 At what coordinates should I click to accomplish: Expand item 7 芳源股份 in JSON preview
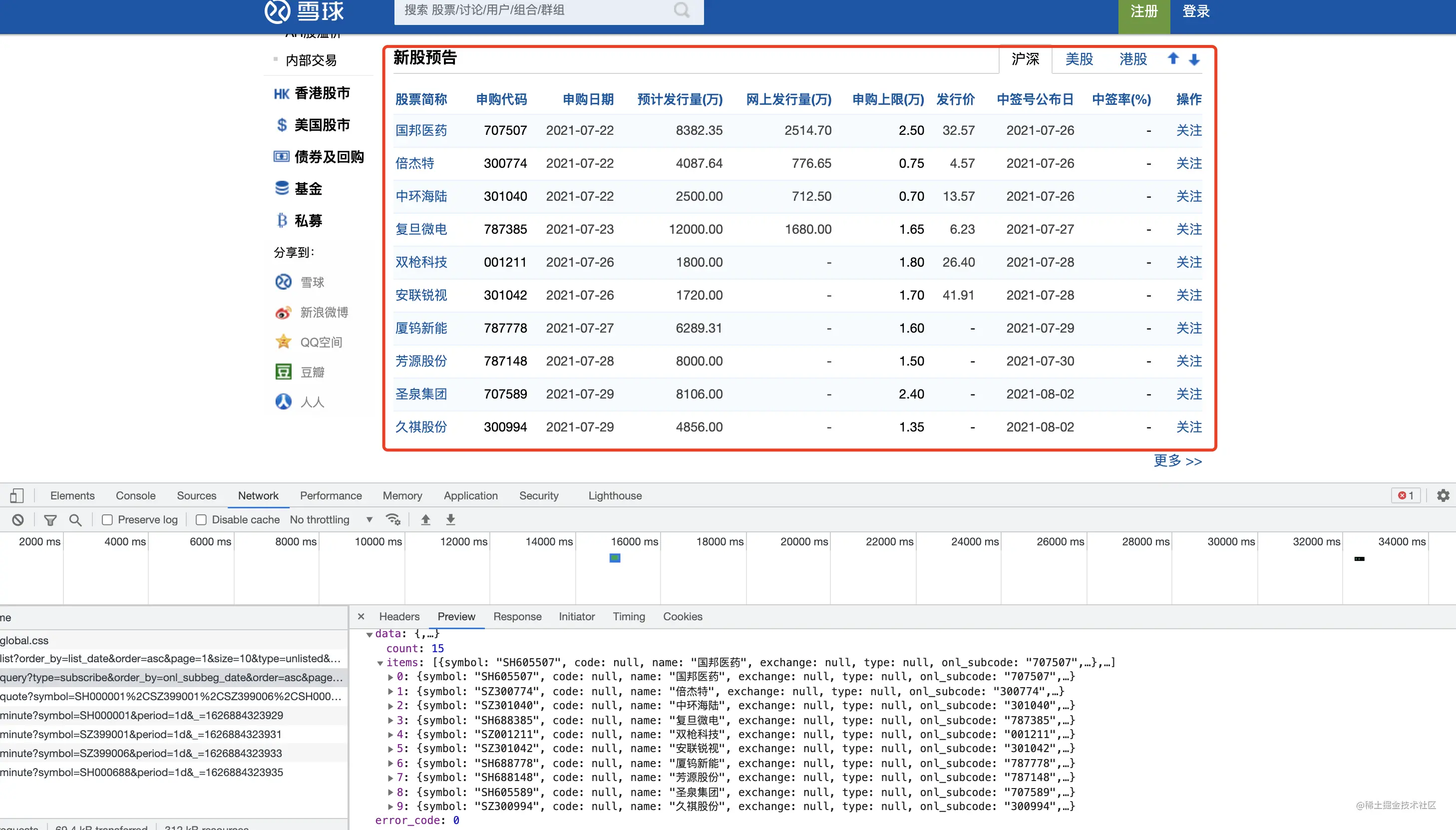coord(391,778)
